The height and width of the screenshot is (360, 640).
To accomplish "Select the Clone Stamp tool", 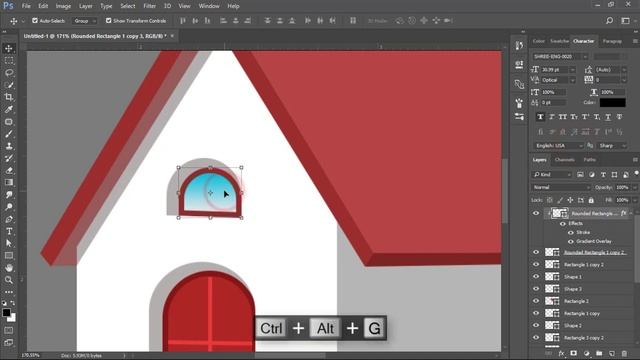I will coord(9,146).
